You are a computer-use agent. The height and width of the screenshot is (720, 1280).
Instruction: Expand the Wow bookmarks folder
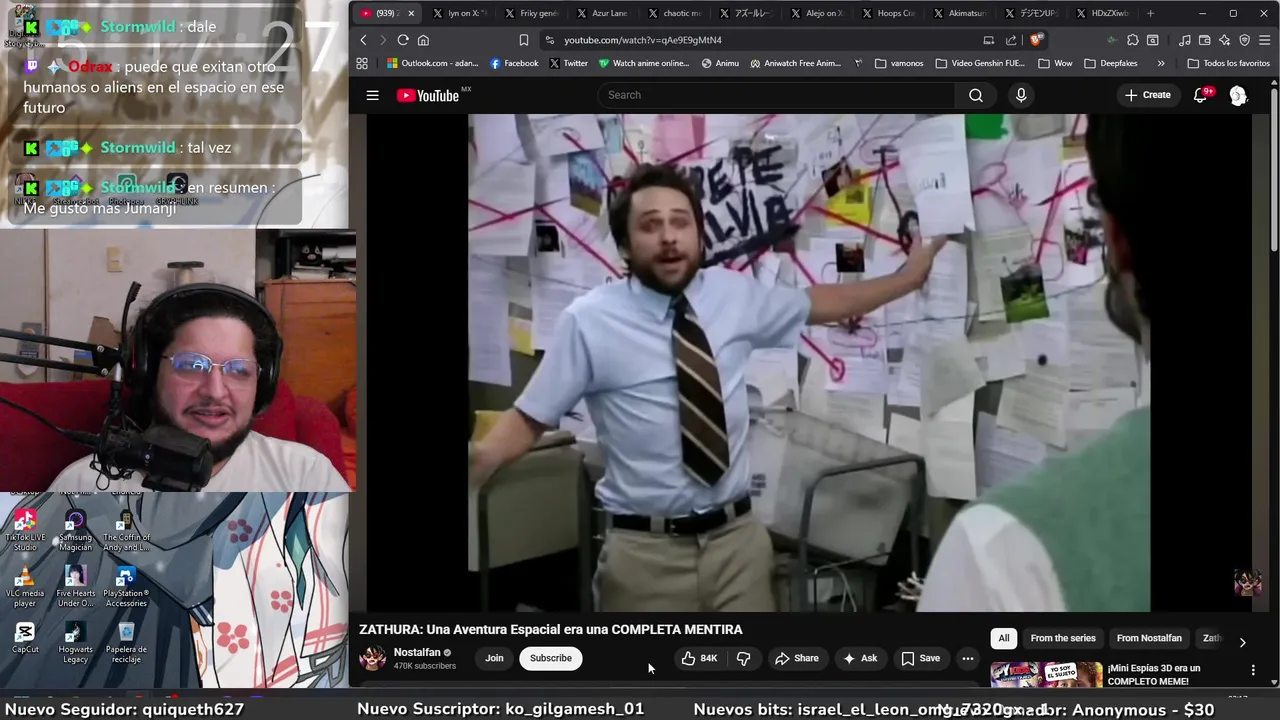coord(1055,63)
